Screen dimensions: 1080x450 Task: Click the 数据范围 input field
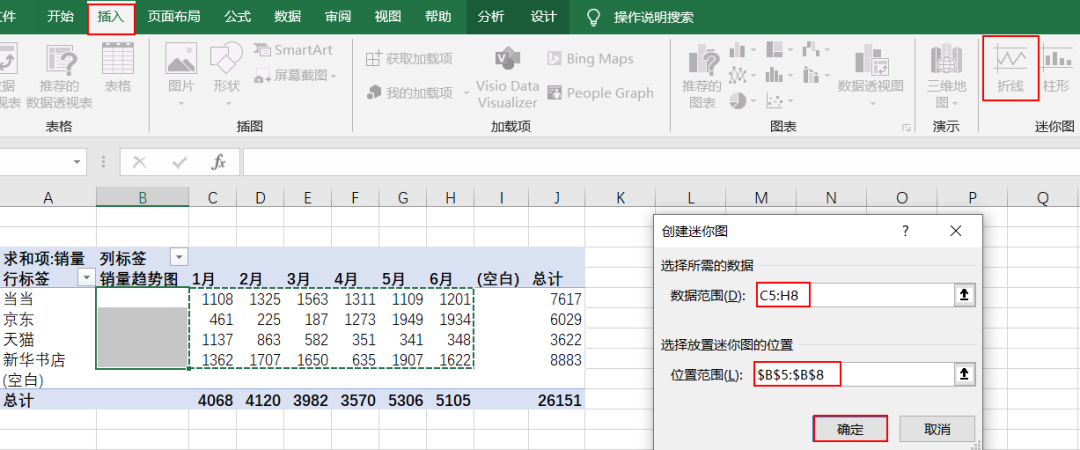[x=853, y=295]
